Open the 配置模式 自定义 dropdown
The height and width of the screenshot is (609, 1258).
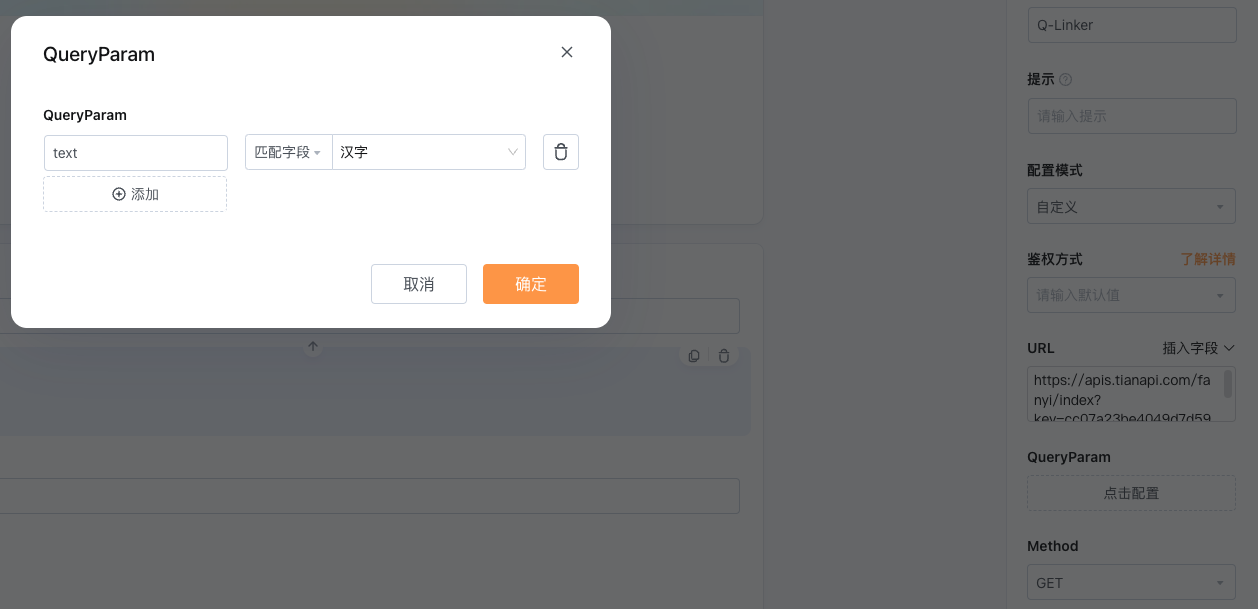tap(1132, 207)
